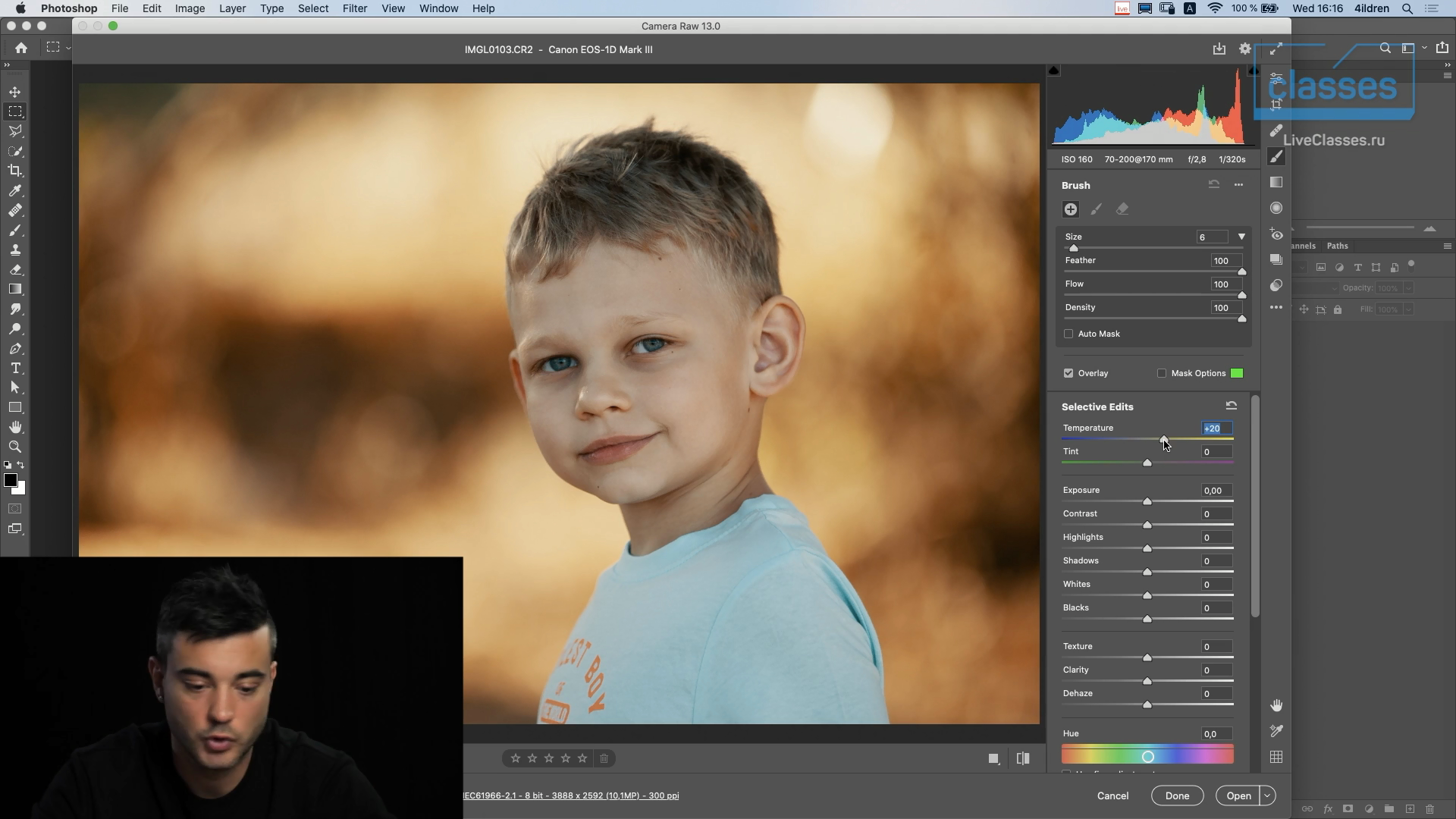
Task: Click the green mask overlay color swatch
Action: pos(1236,373)
